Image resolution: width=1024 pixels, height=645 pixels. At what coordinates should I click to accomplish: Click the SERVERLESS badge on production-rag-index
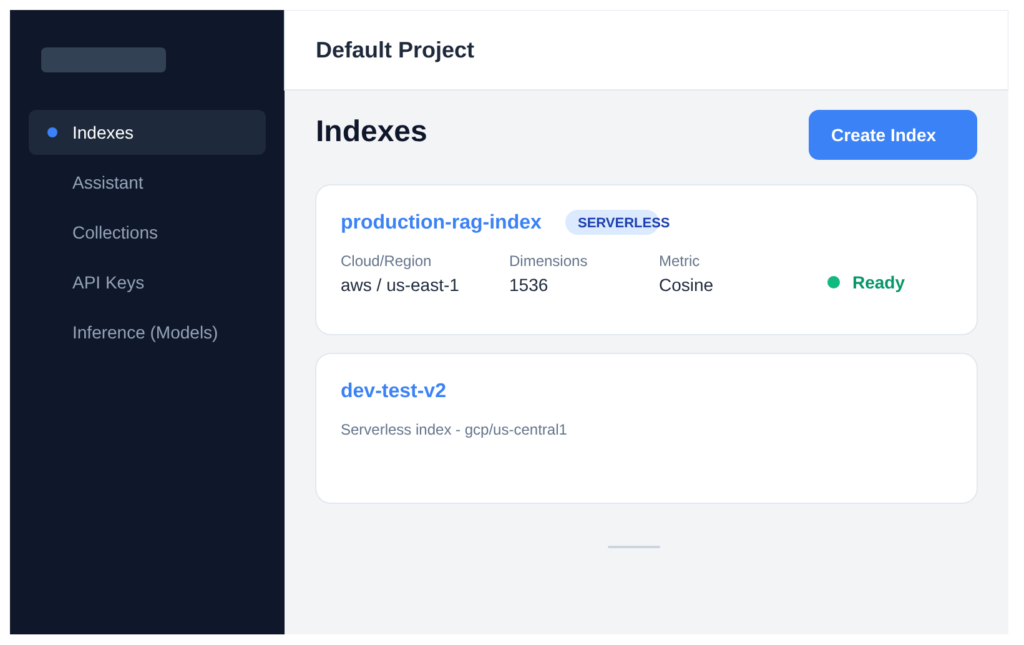[x=617, y=222]
